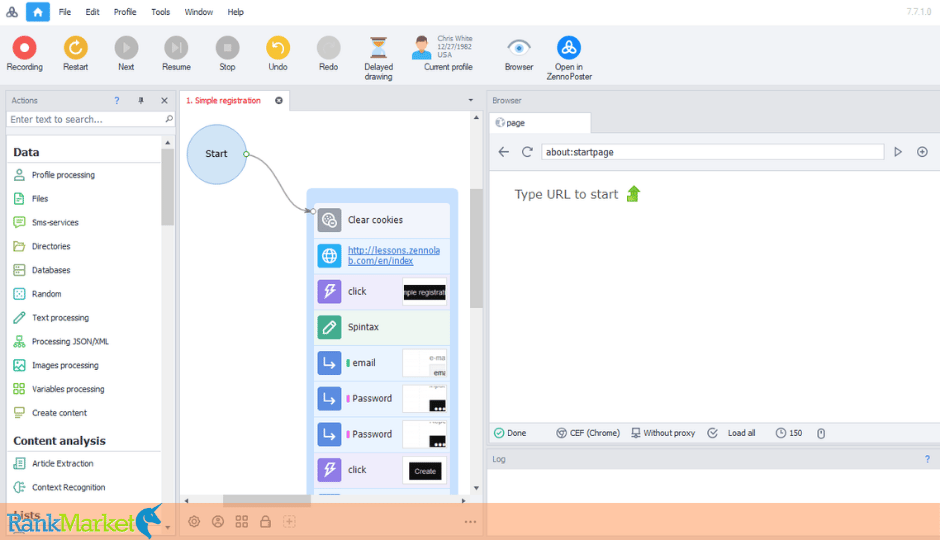Select the email input action block
The height and width of the screenshot is (540, 940).
pos(382,363)
